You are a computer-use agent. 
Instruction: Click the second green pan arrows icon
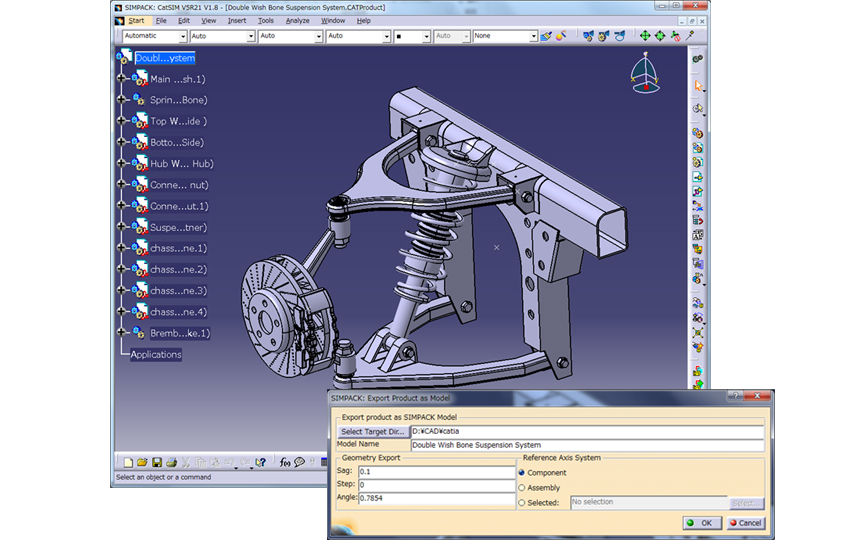tap(660, 36)
